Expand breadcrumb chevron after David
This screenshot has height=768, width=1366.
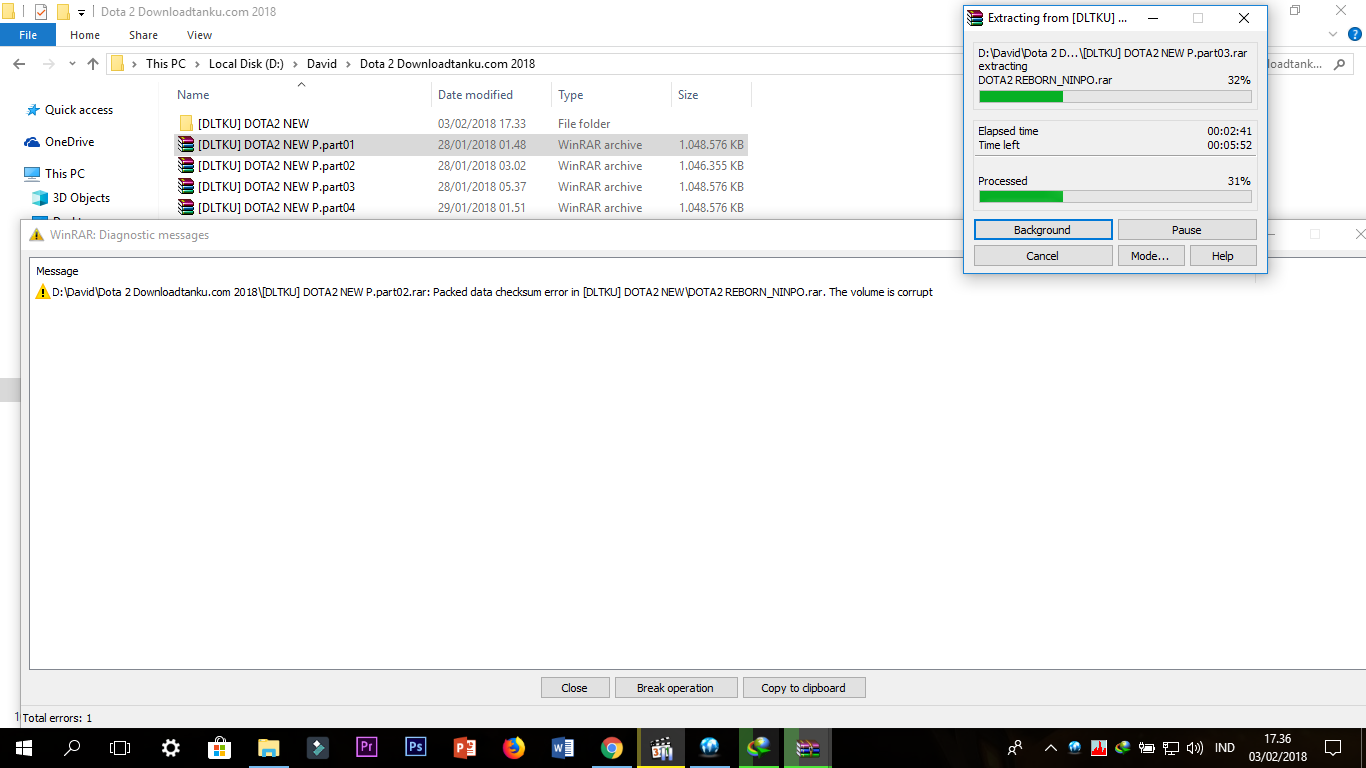pyautogui.click(x=349, y=64)
